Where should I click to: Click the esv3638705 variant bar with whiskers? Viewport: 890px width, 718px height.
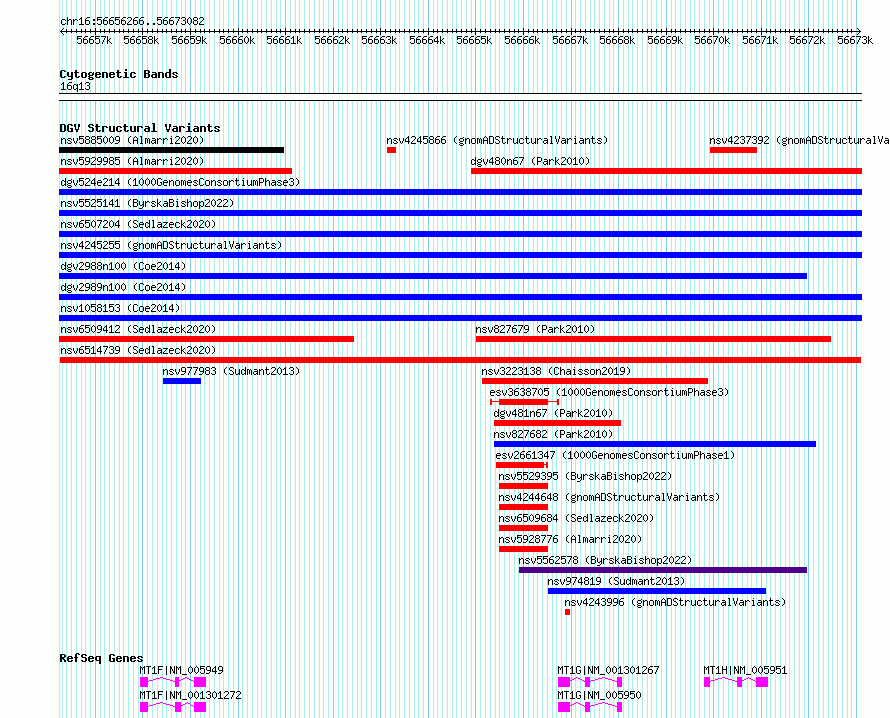click(x=524, y=402)
